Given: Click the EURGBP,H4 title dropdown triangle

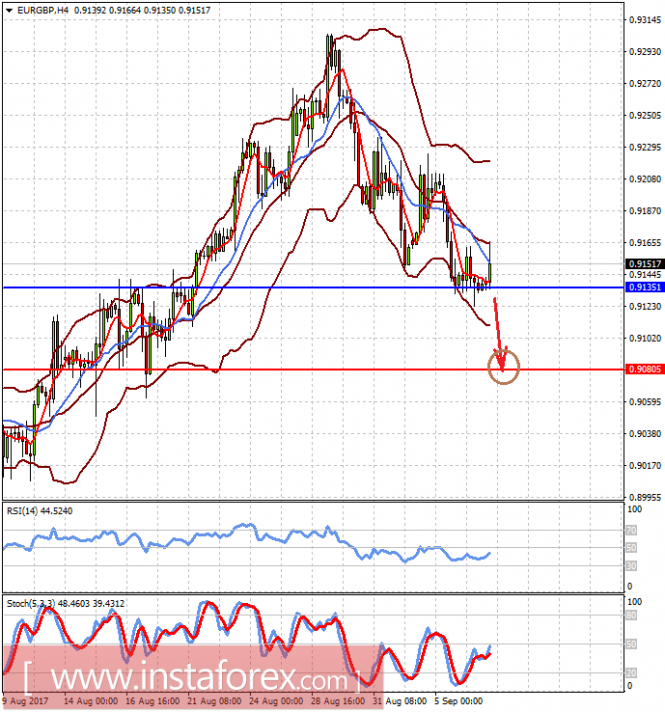Looking at the screenshot, I should [9, 10].
